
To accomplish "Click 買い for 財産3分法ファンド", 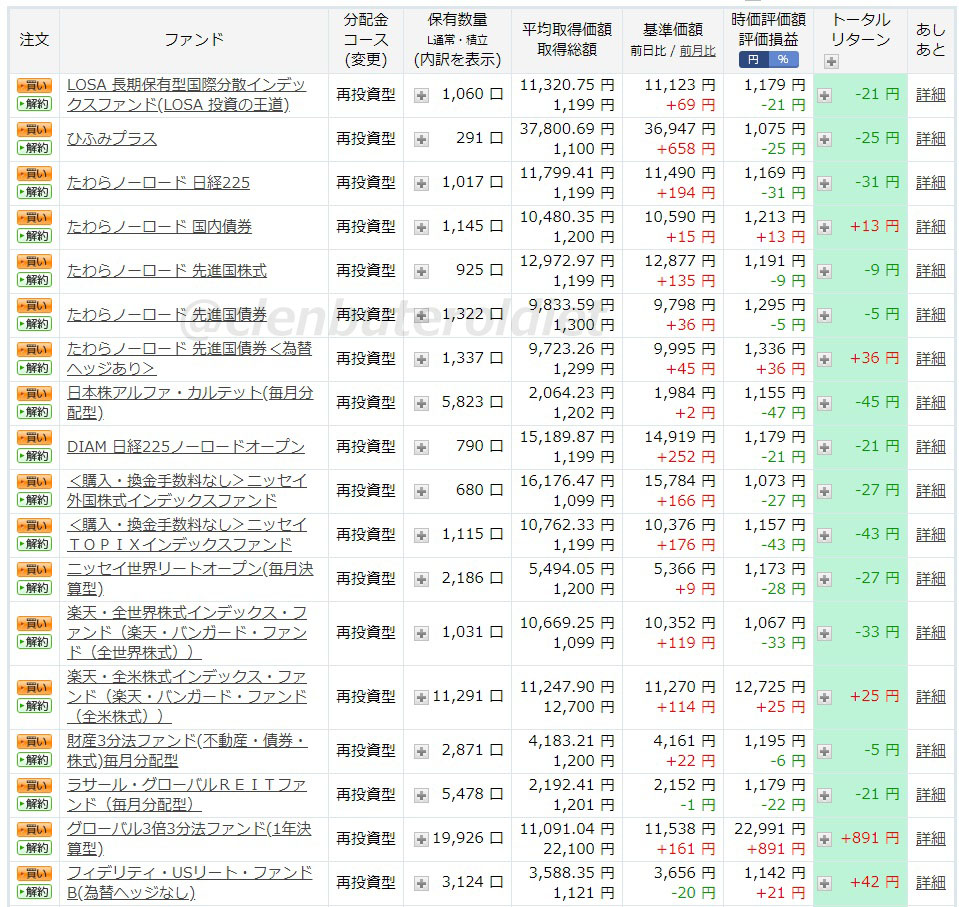I will 34,742.
